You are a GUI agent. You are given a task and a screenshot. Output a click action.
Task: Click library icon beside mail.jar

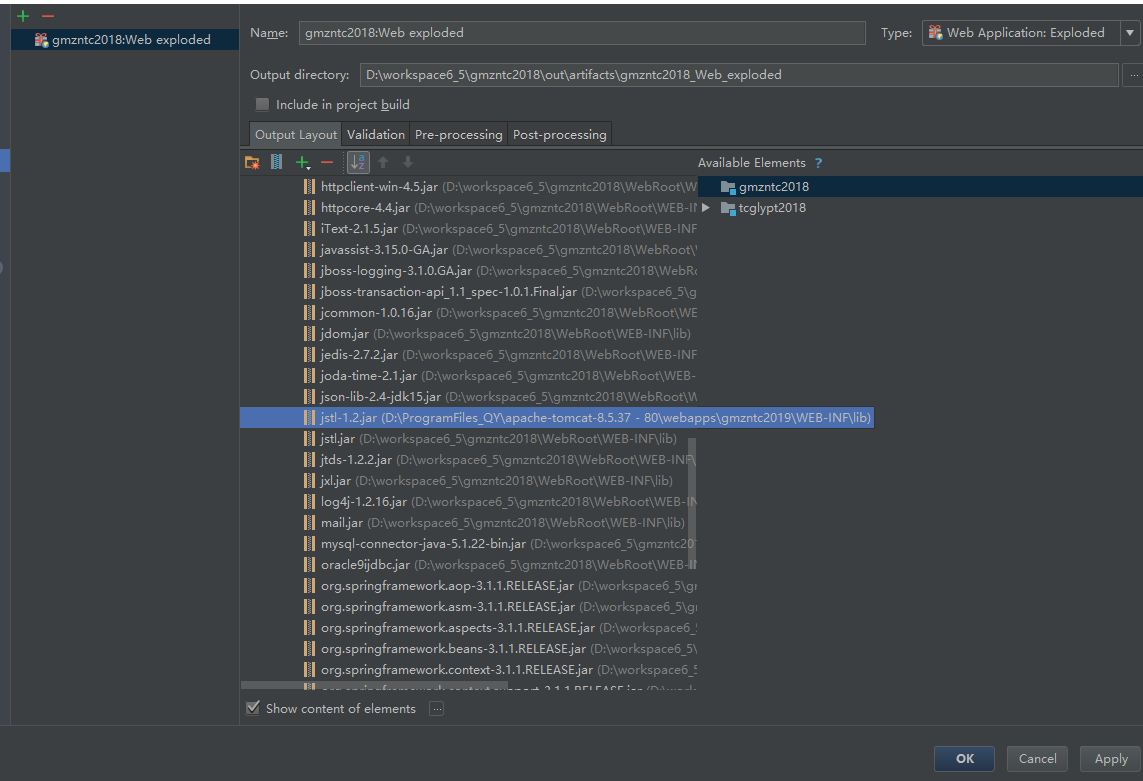(310, 523)
